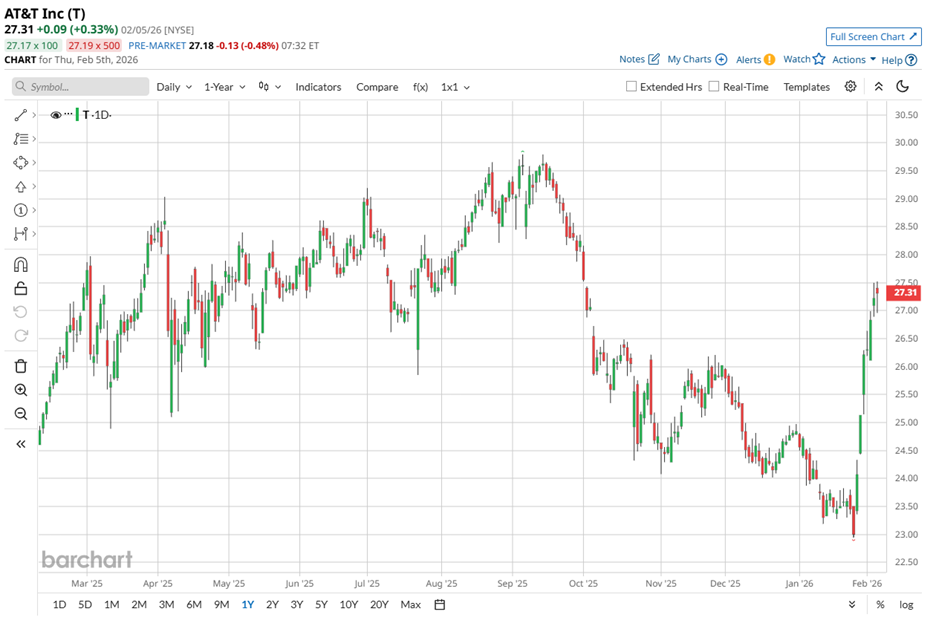Click the 27.17 x 100 bid quote

33,45
